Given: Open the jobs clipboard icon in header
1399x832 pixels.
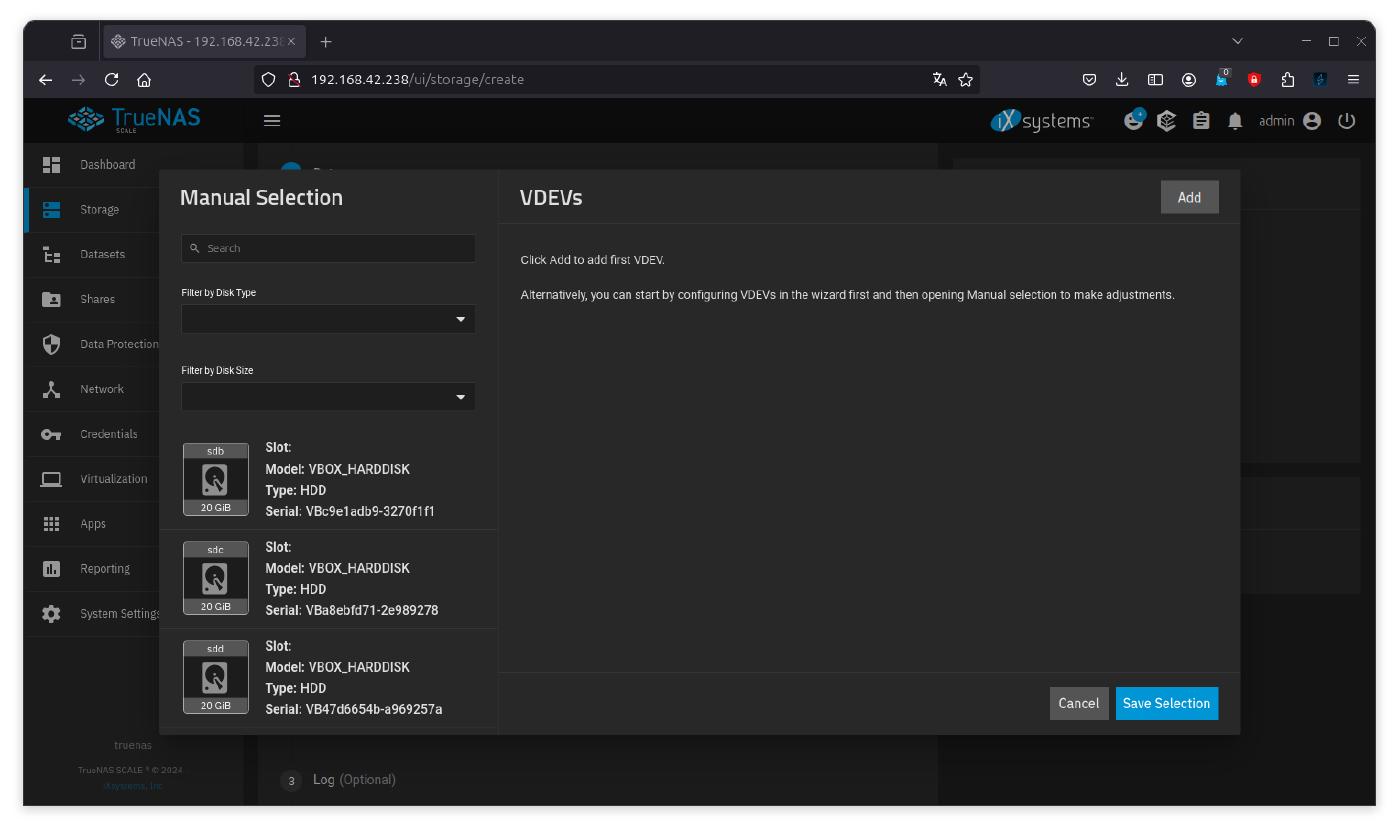Looking at the screenshot, I should coord(1201,121).
